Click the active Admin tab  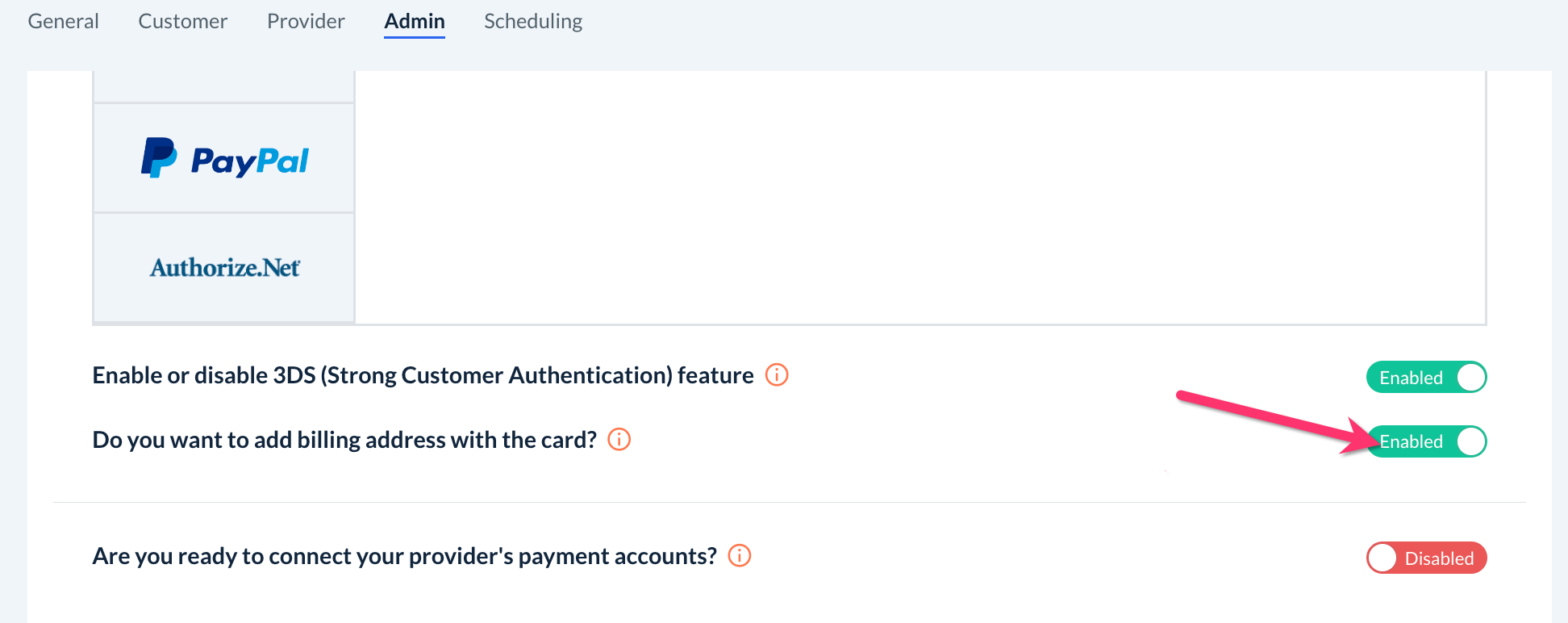415,21
